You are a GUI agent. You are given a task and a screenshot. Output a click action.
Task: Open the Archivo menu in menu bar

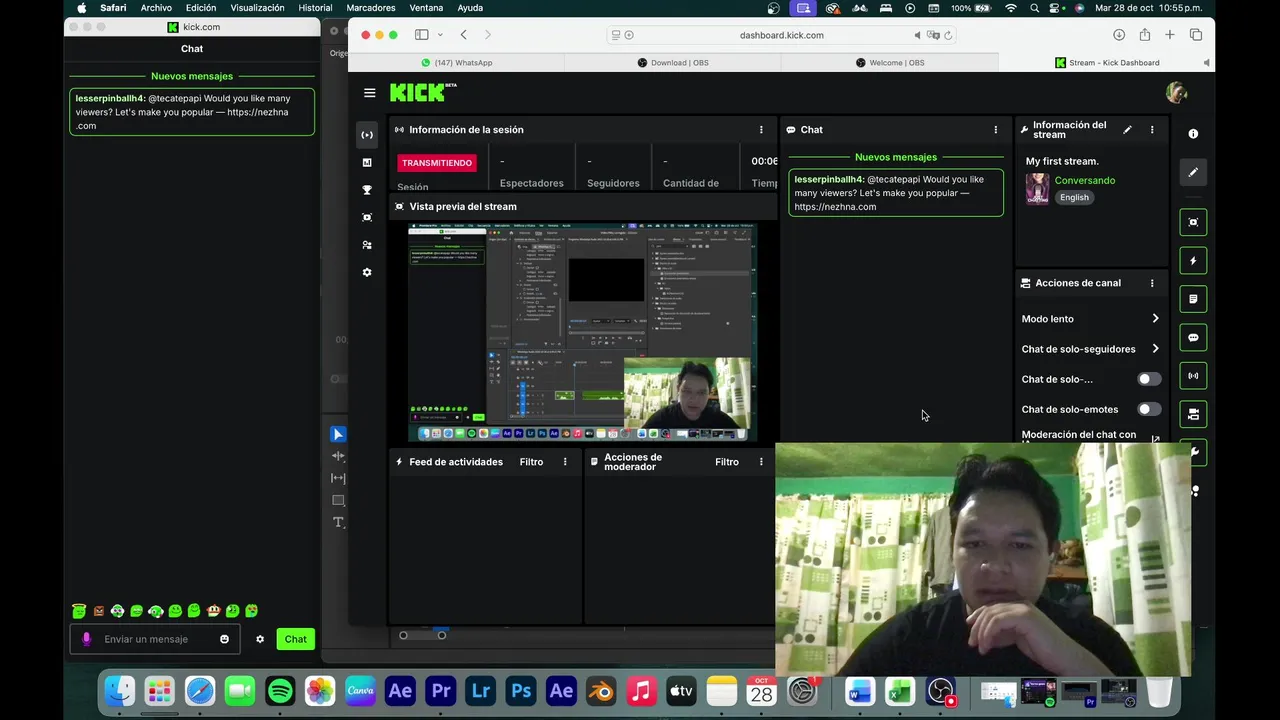[x=156, y=8]
